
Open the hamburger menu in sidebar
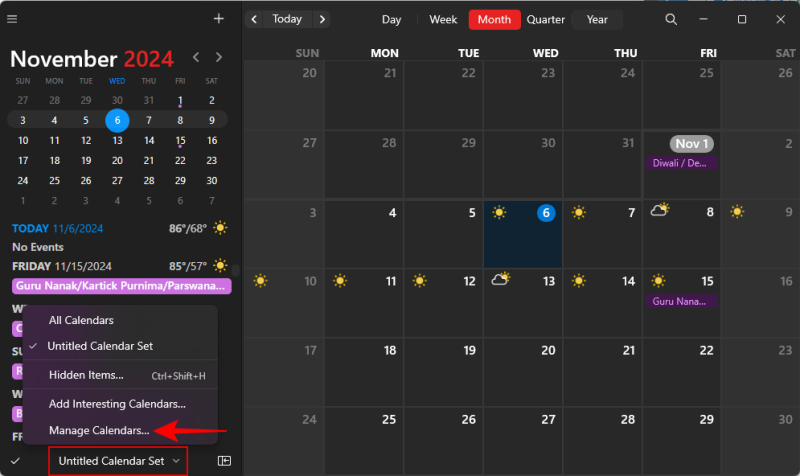(x=16, y=19)
